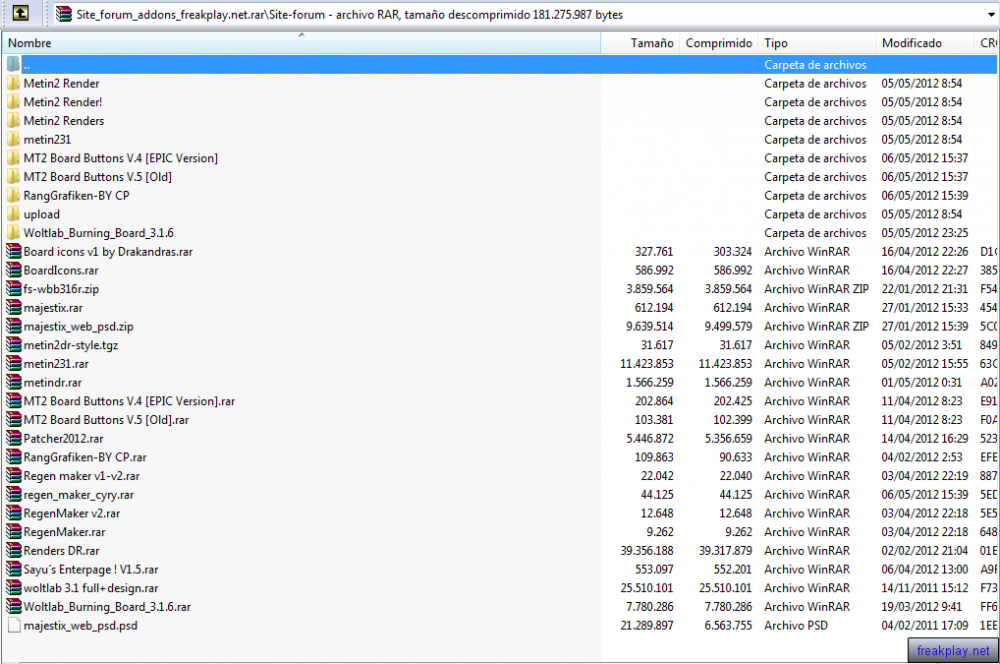Click the archive icon of Patcher2012.rar
Image resolution: width=1000 pixels, height=664 pixels.
coord(13,439)
